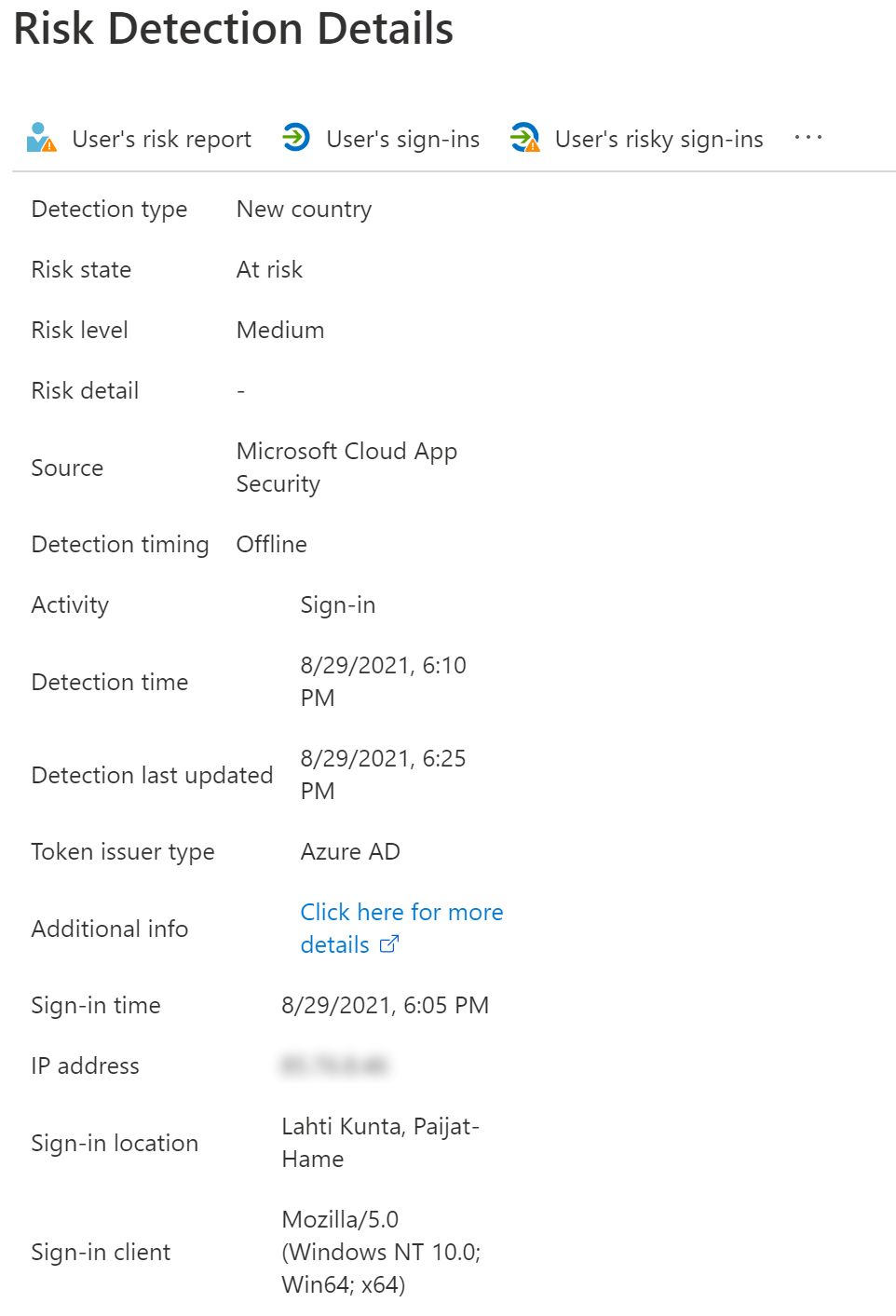Click the User's risk report icon
This screenshot has height=1316, width=896.
[x=42, y=138]
